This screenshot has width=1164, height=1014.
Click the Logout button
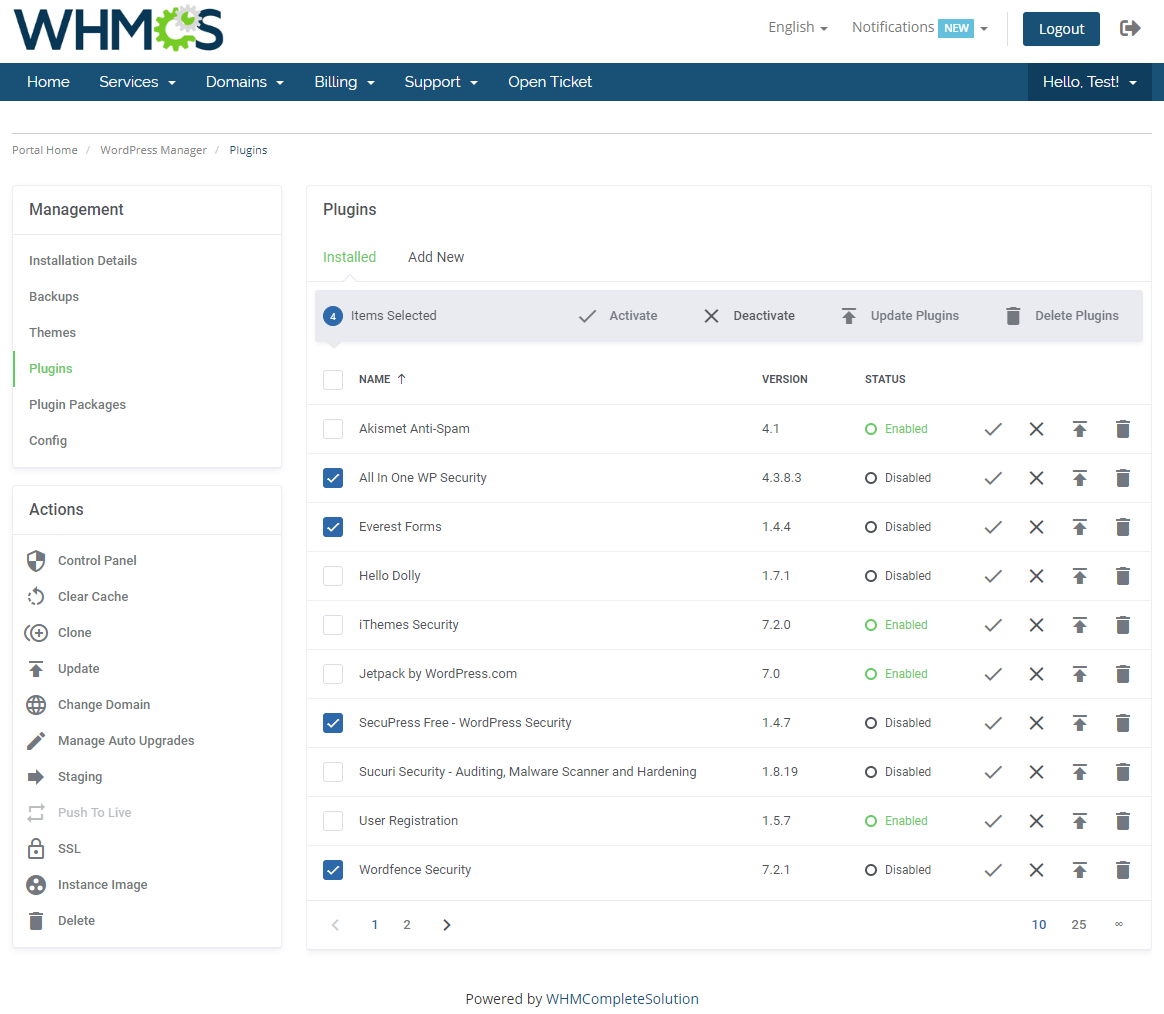[1061, 29]
